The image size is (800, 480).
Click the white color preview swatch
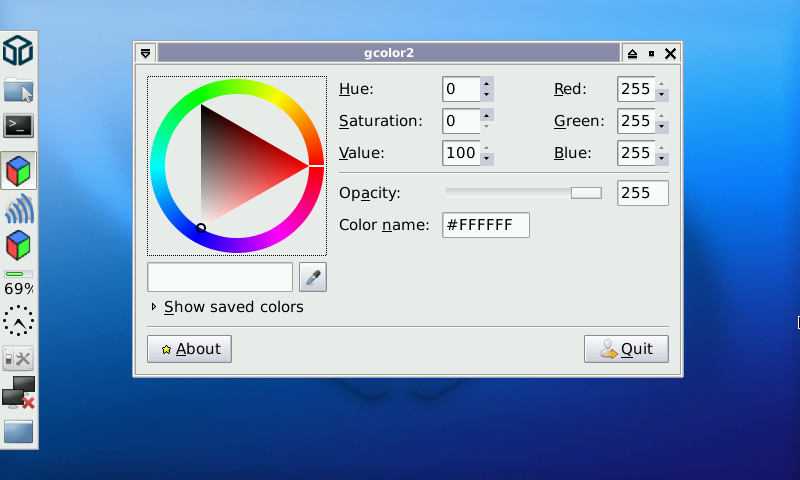pos(220,277)
